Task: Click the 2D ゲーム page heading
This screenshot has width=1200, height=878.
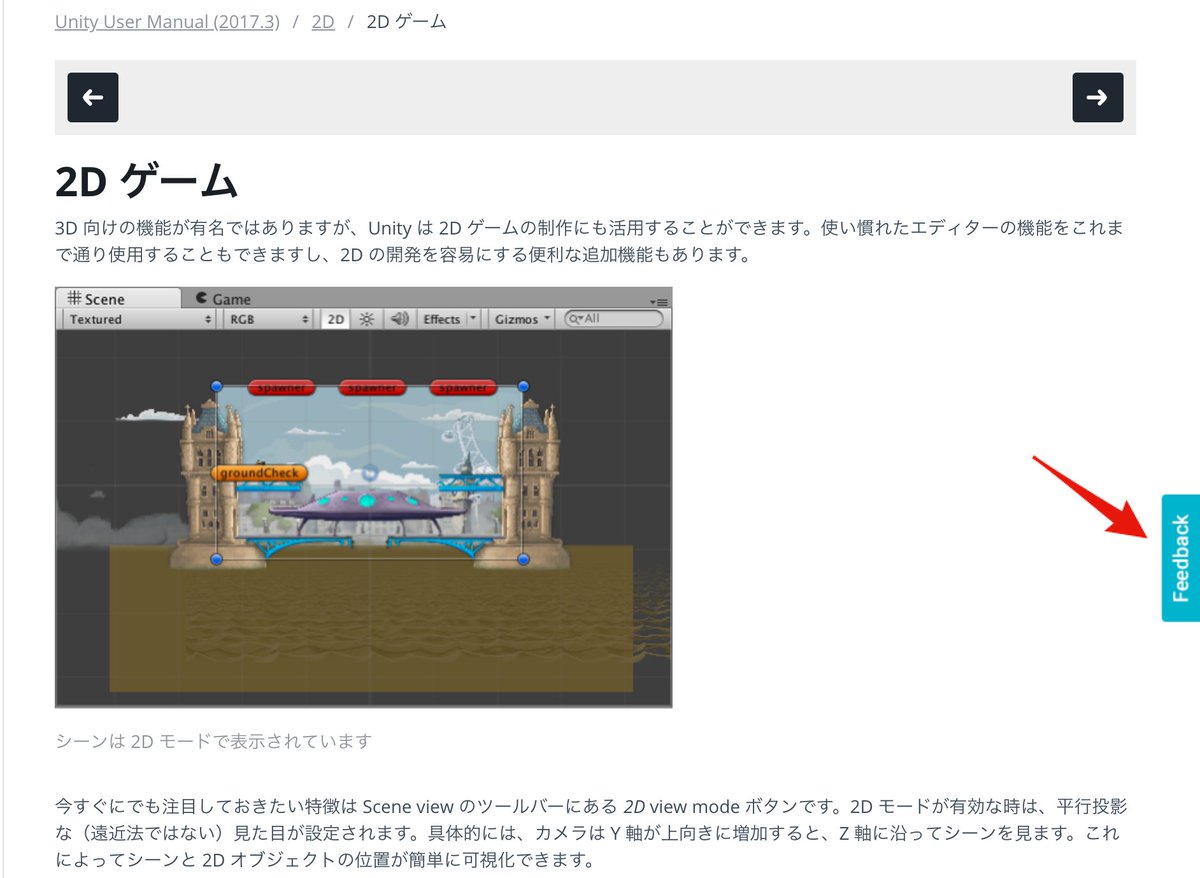Action: point(146,181)
